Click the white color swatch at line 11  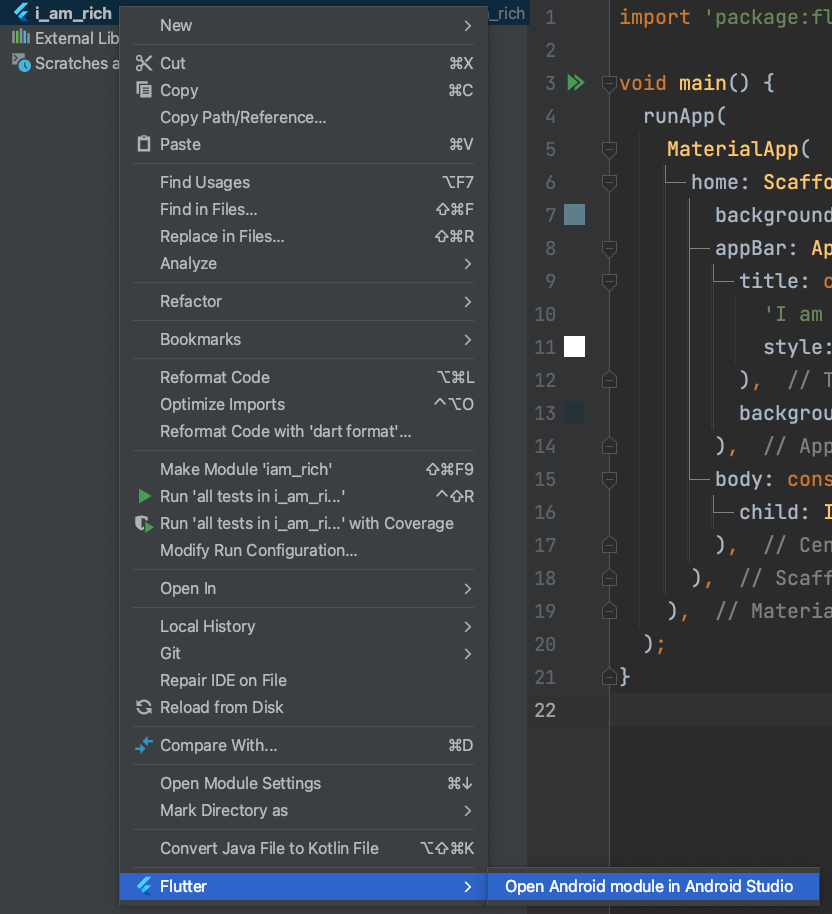click(574, 346)
